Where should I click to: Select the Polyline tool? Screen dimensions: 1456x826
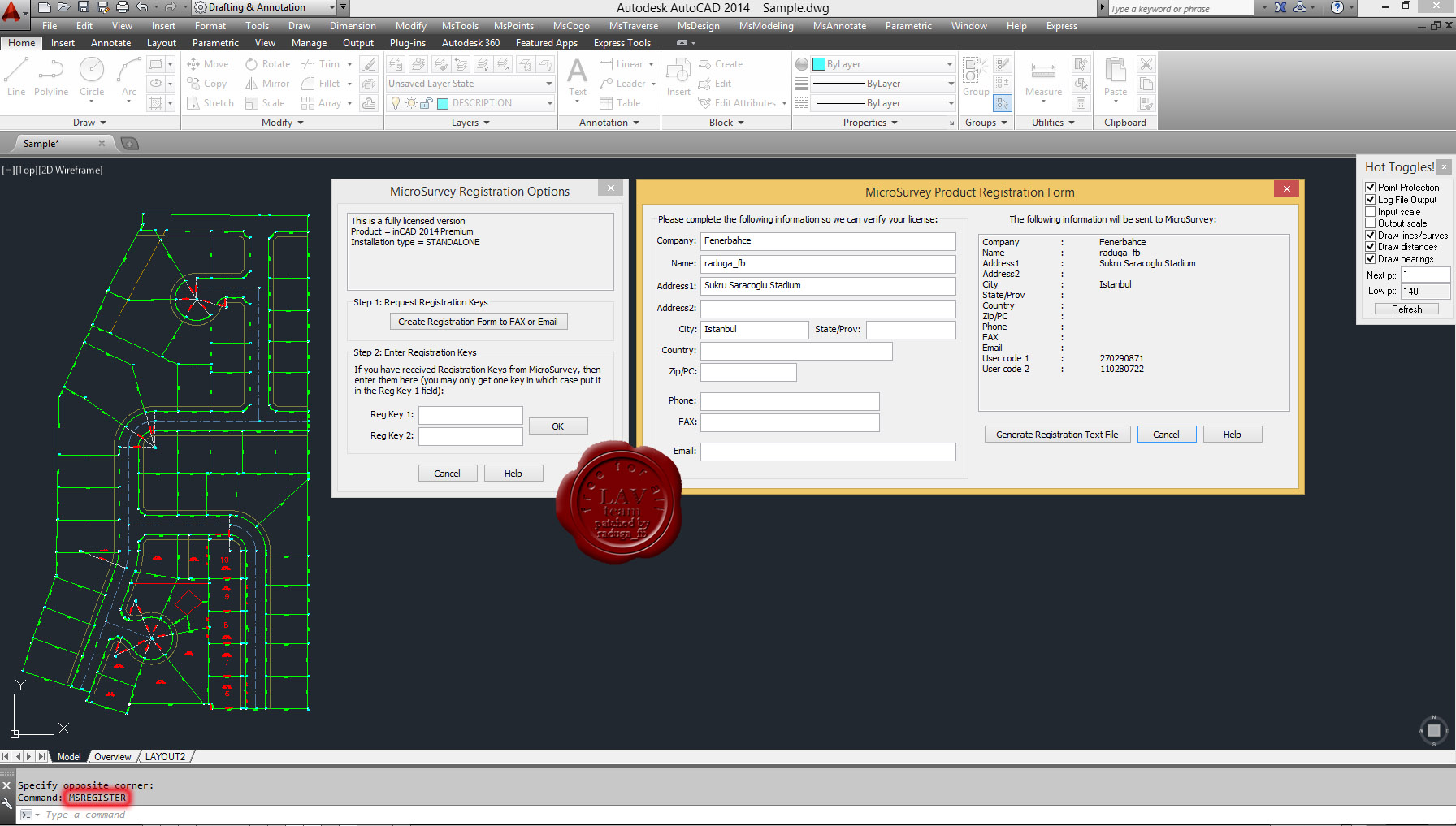(51, 77)
